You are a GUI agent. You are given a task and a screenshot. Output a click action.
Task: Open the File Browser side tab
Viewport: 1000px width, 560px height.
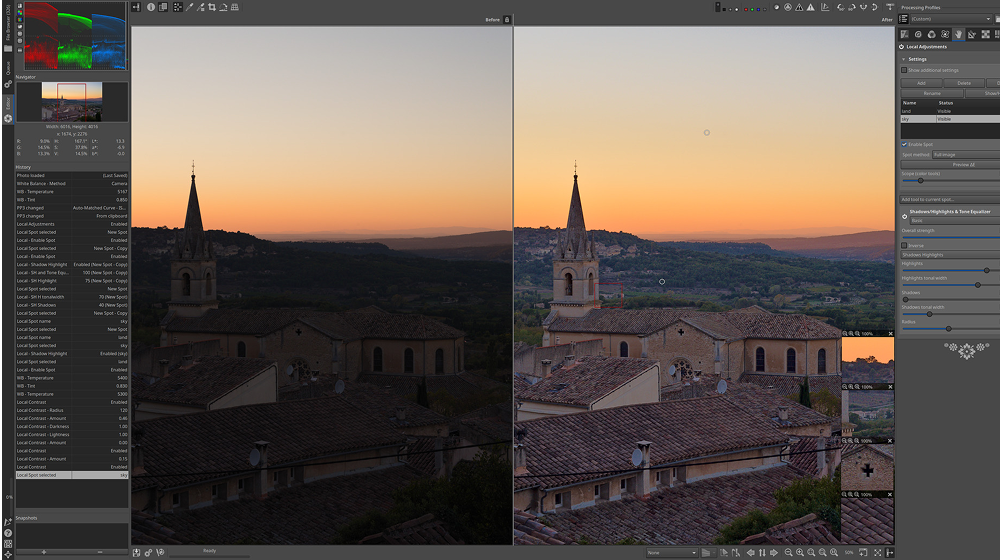click(x=8, y=30)
